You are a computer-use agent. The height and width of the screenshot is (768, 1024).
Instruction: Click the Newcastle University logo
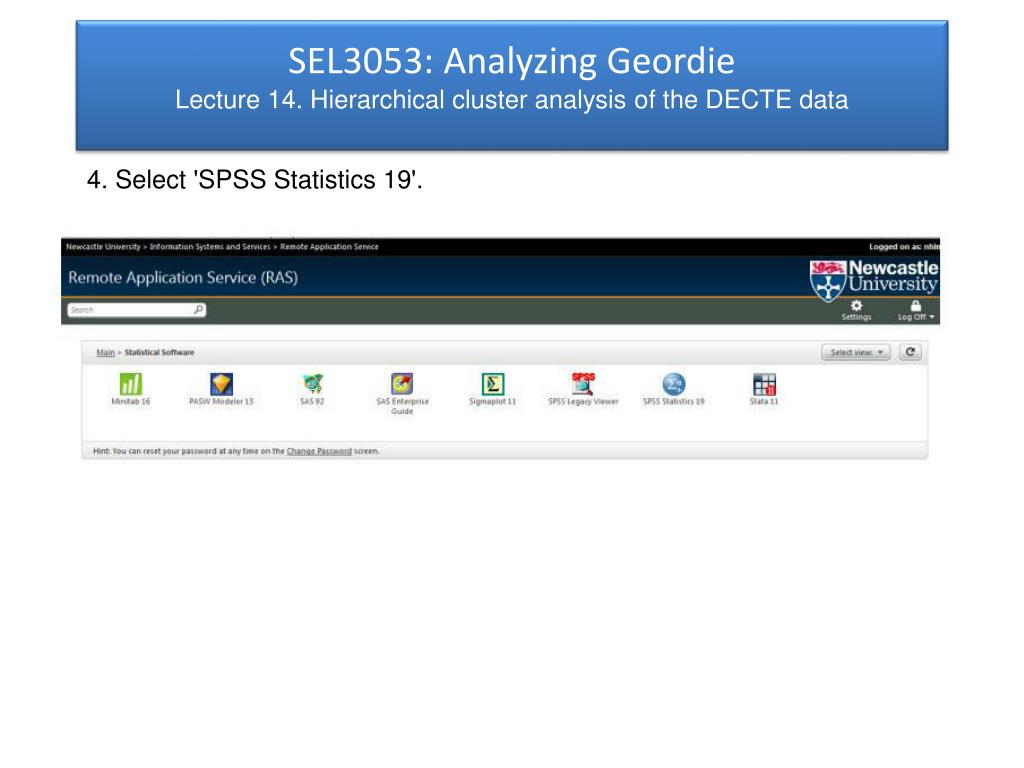(x=874, y=280)
